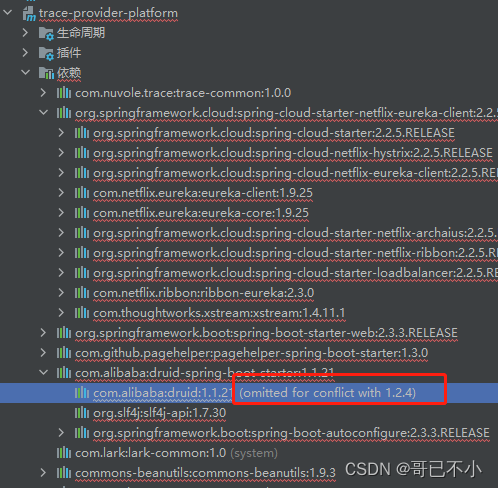Screen dimensions: 498x488
Task: Select commons-beanutils:commons-beanutils:1.9.3 row text
Action: tap(205, 473)
